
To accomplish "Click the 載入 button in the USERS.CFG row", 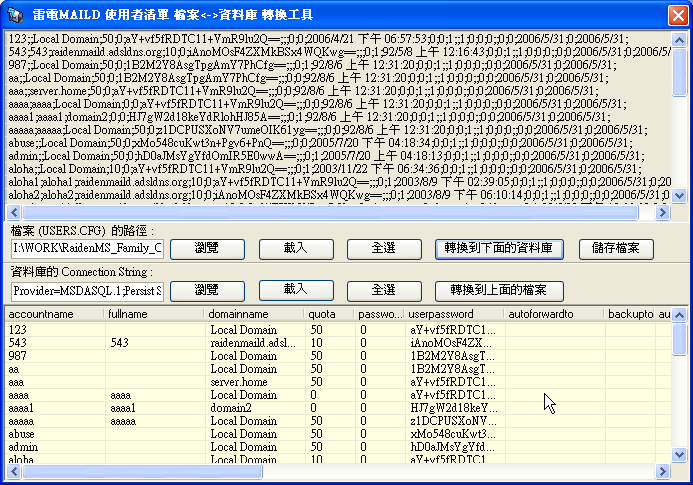I will 295,247.
